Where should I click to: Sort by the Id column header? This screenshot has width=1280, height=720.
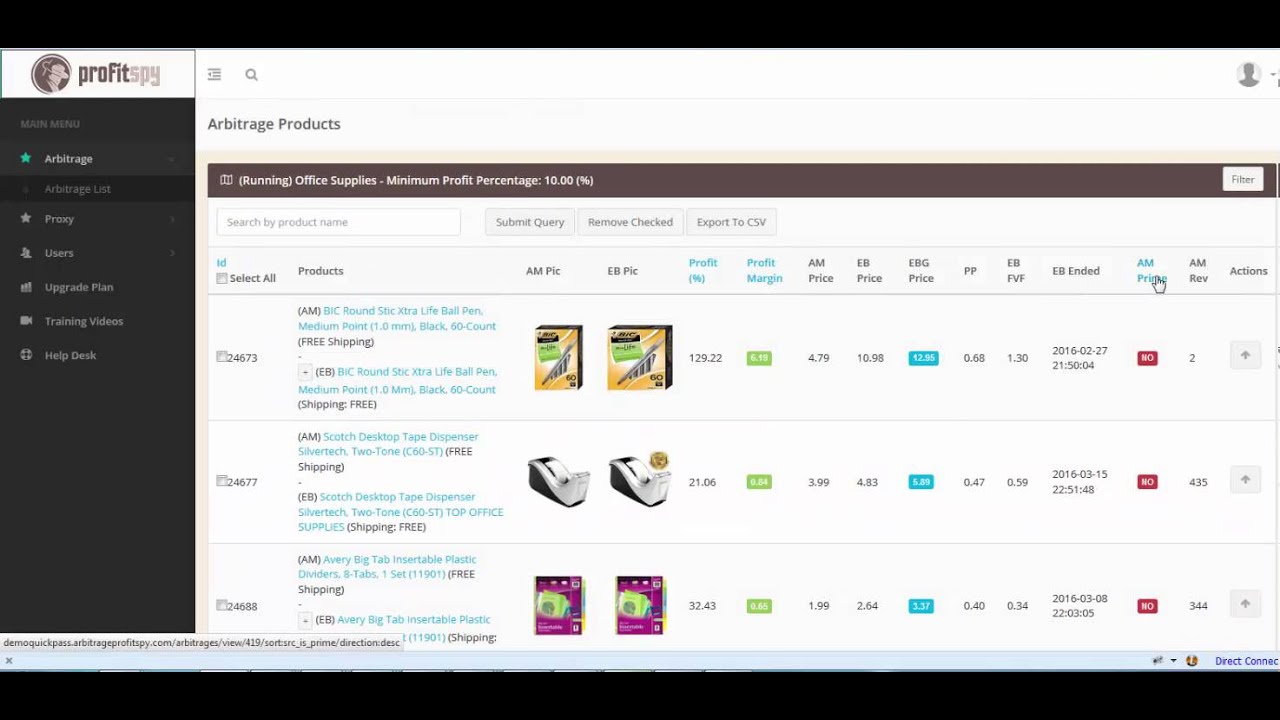(221, 263)
